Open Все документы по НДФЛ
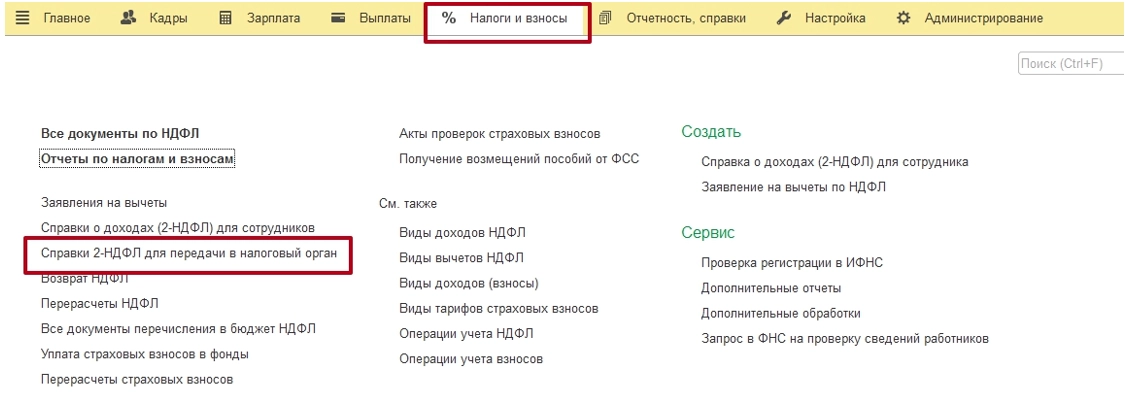Image resolution: width=1125 pixels, height=397 pixels. (120, 134)
